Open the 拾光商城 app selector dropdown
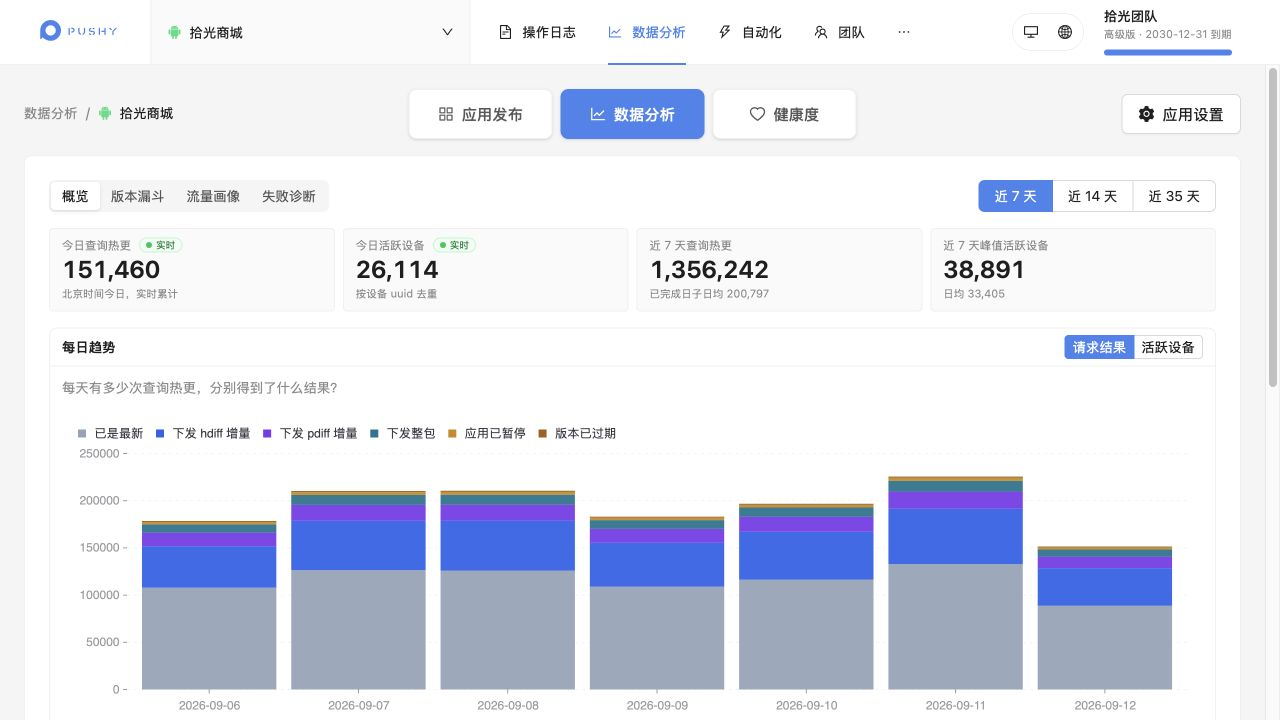 pos(310,32)
